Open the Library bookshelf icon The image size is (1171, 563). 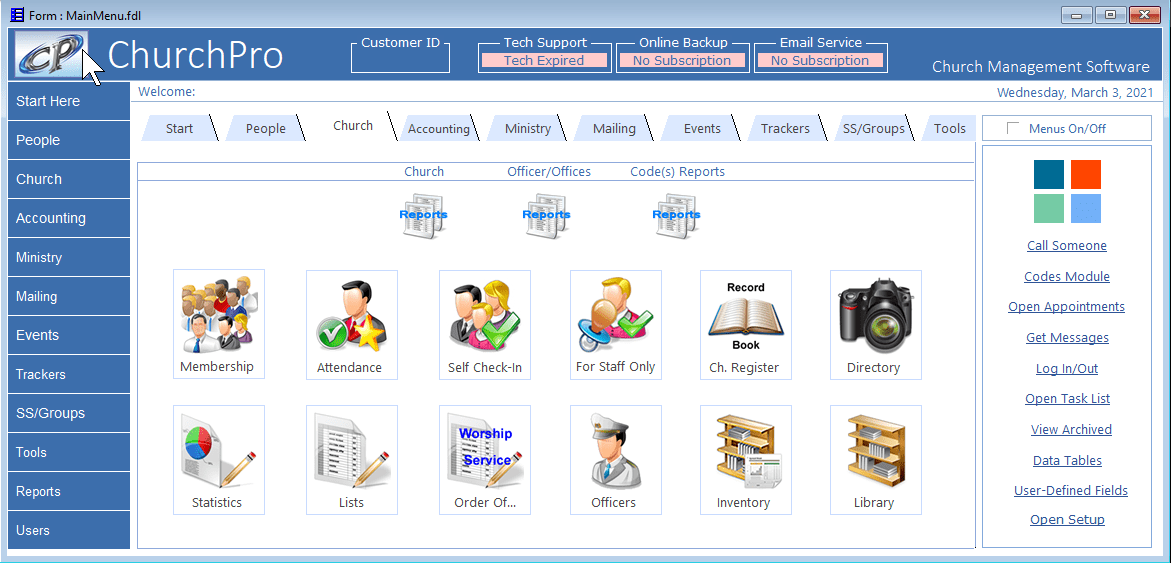pyautogui.click(x=876, y=460)
